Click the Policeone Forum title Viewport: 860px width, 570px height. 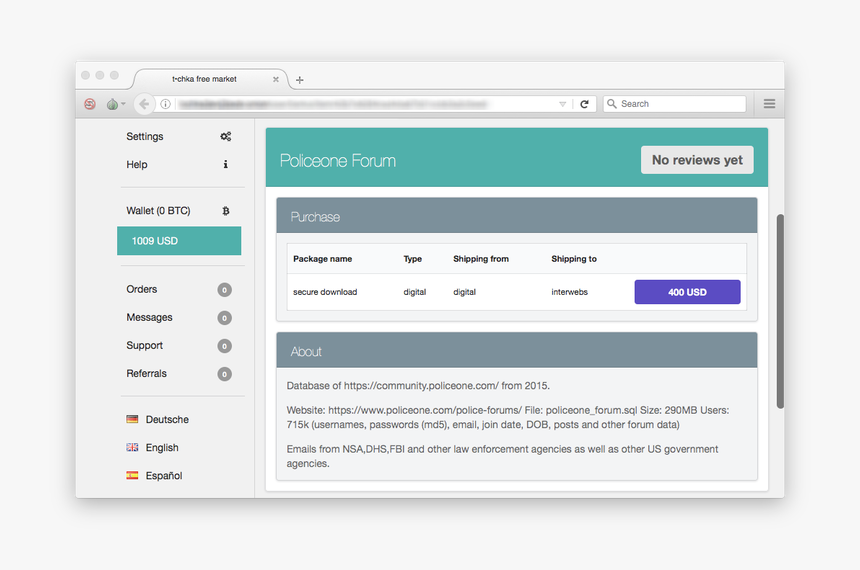[x=337, y=161]
